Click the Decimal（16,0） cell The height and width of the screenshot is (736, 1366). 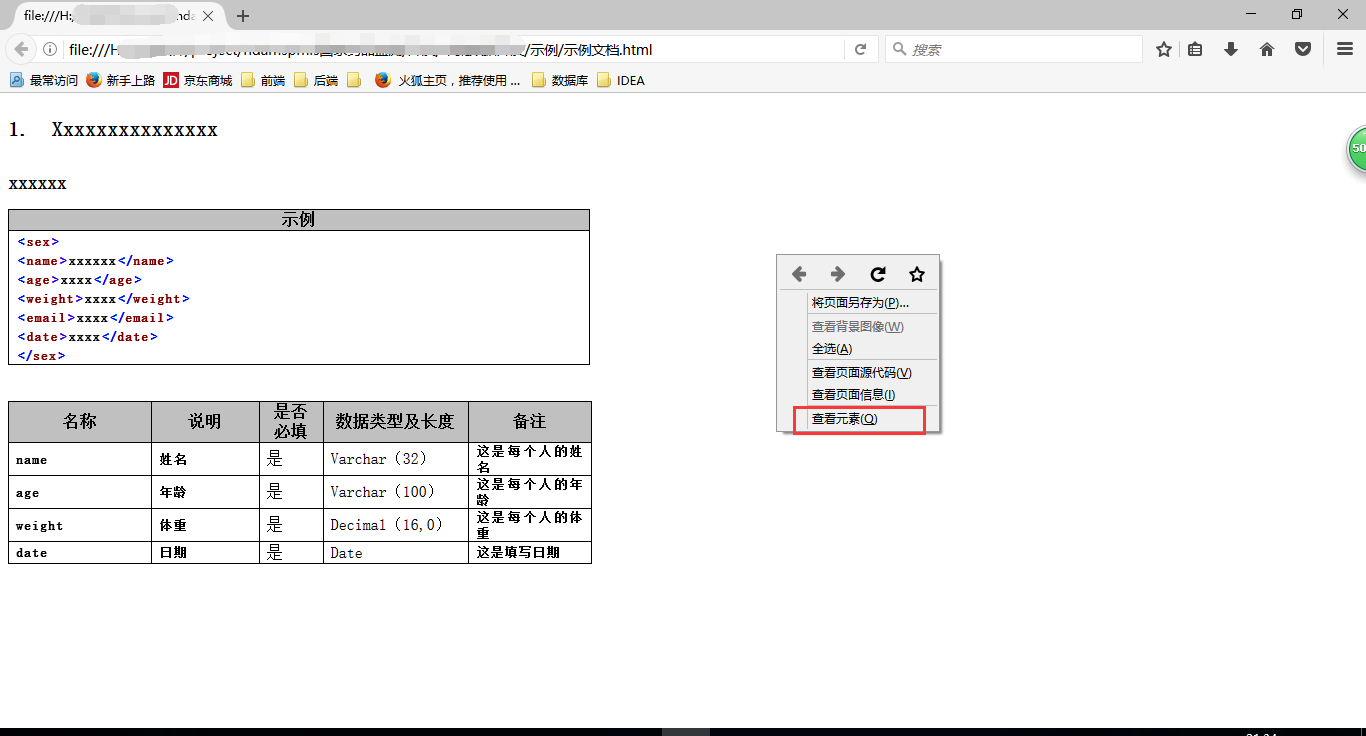pos(396,525)
